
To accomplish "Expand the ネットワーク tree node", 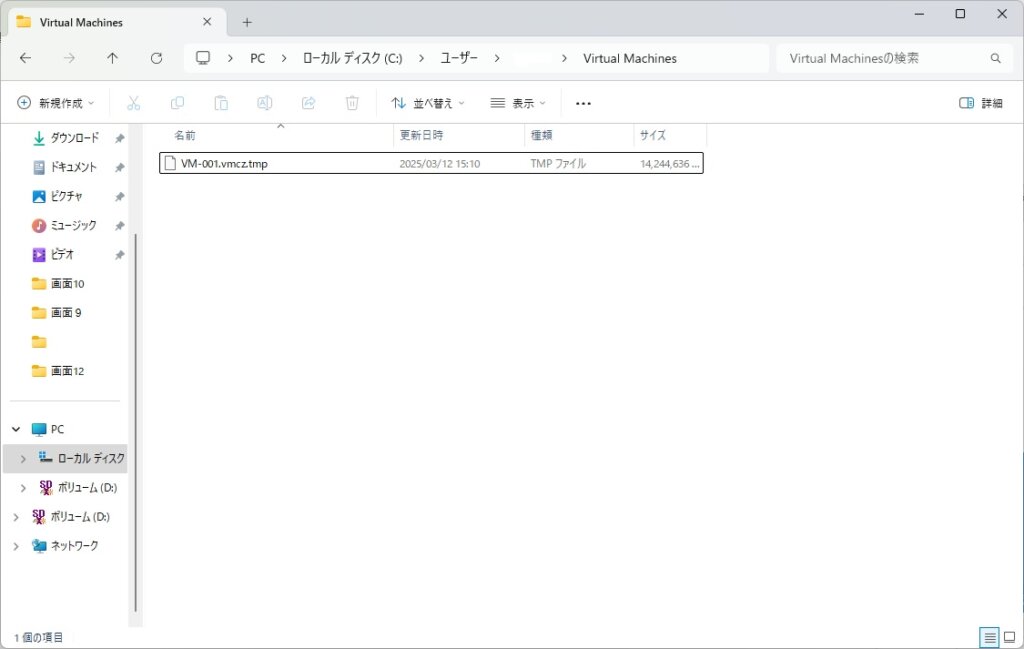I will pos(16,546).
